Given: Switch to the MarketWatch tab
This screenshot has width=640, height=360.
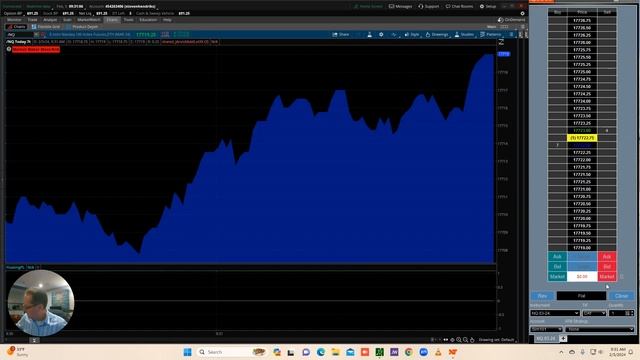Looking at the screenshot, I should tap(89, 20).
